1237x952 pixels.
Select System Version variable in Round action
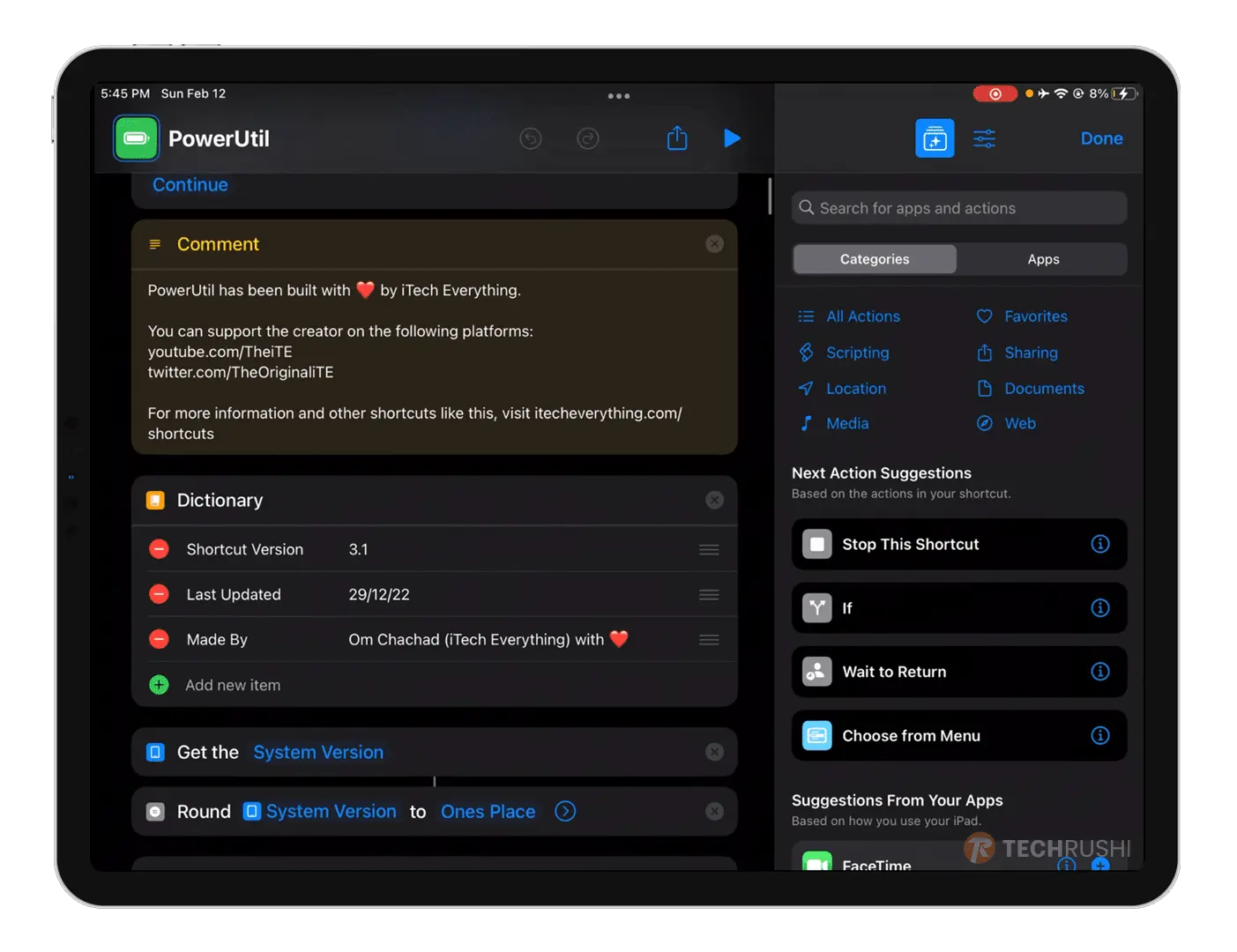[x=320, y=812]
